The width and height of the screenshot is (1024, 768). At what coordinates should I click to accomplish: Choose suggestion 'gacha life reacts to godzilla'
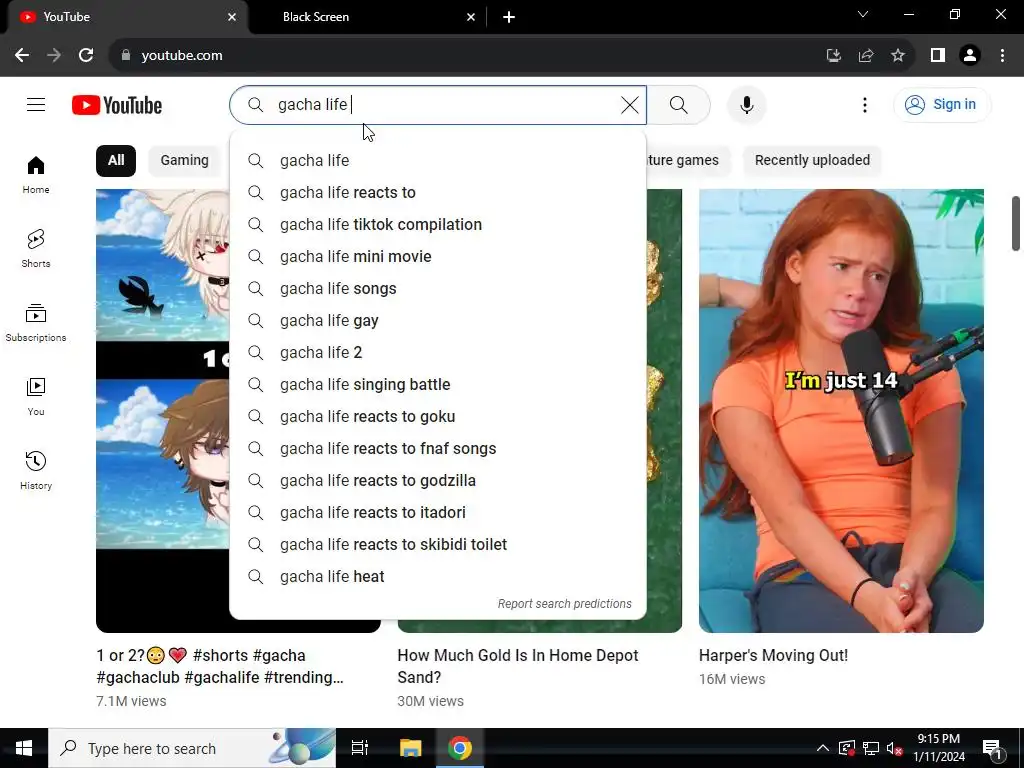(438, 481)
